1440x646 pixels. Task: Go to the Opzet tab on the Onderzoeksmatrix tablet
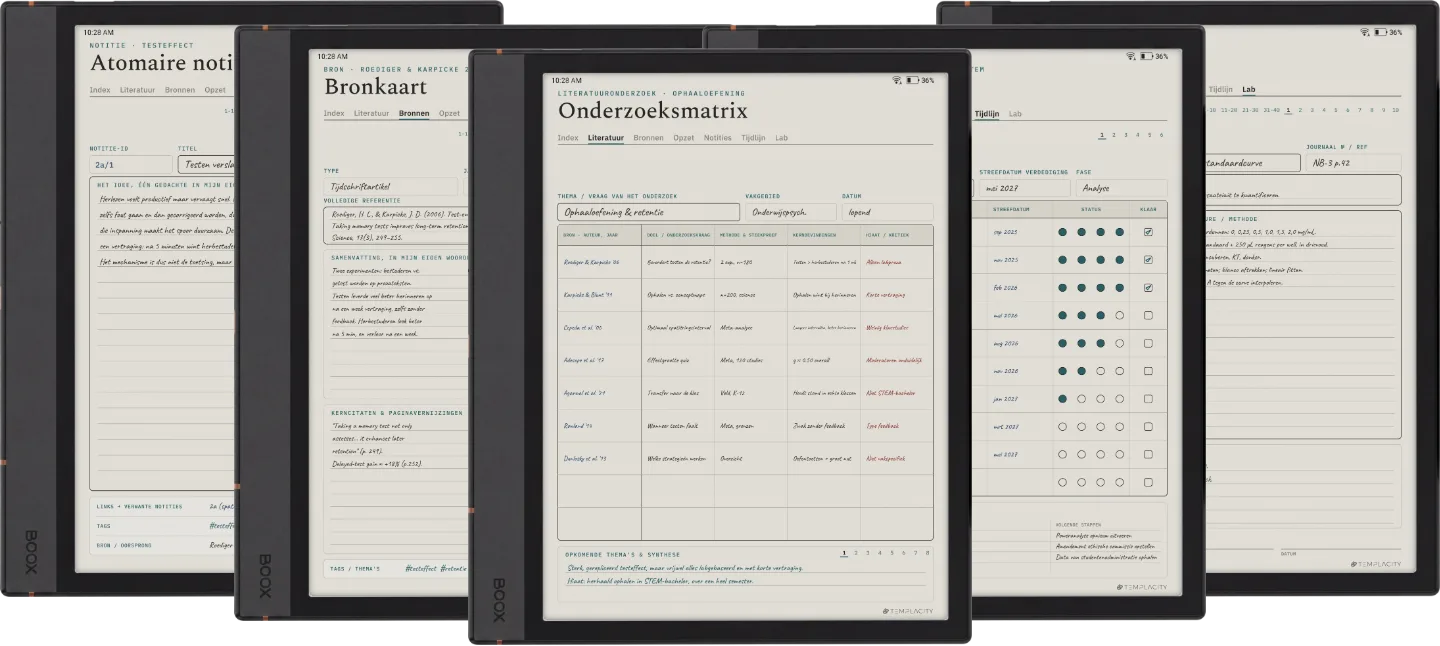click(683, 138)
